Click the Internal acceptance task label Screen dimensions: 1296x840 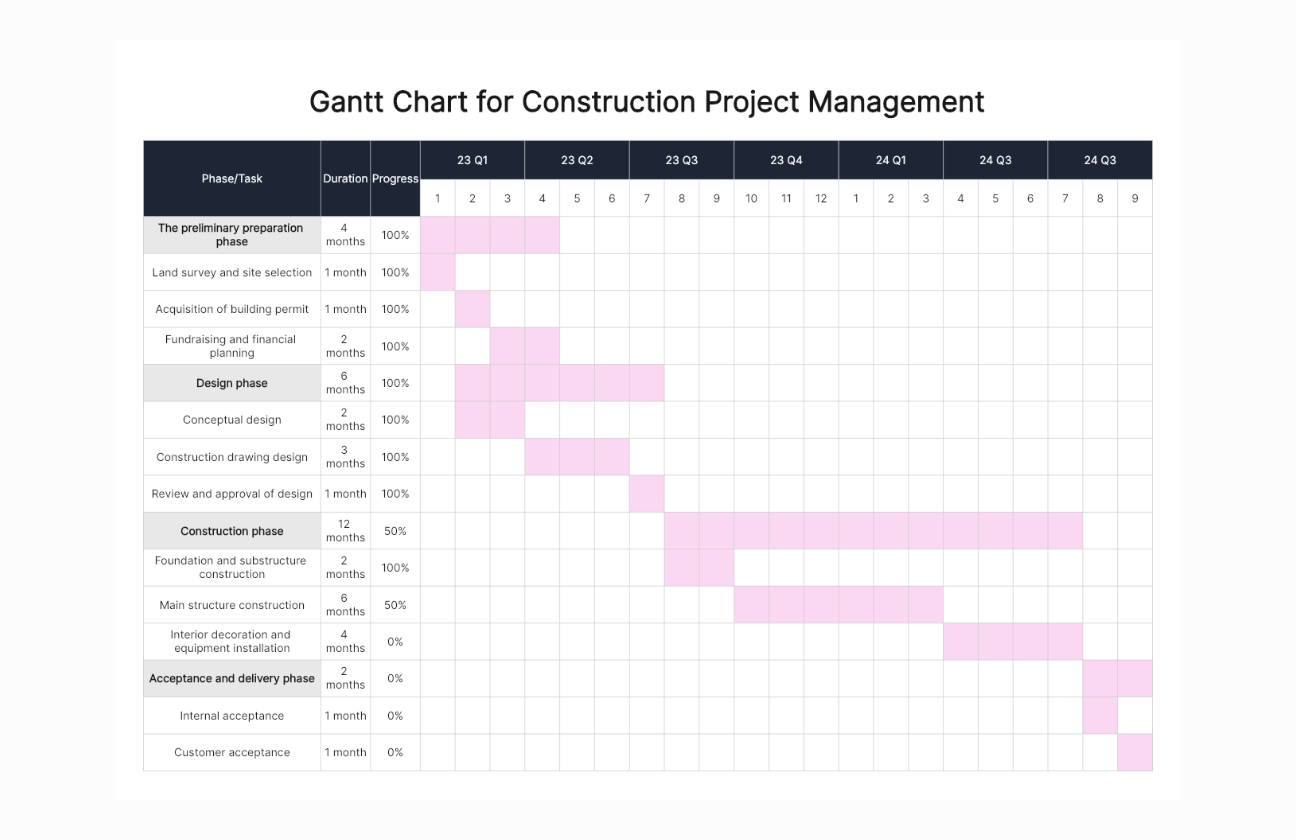(232, 716)
